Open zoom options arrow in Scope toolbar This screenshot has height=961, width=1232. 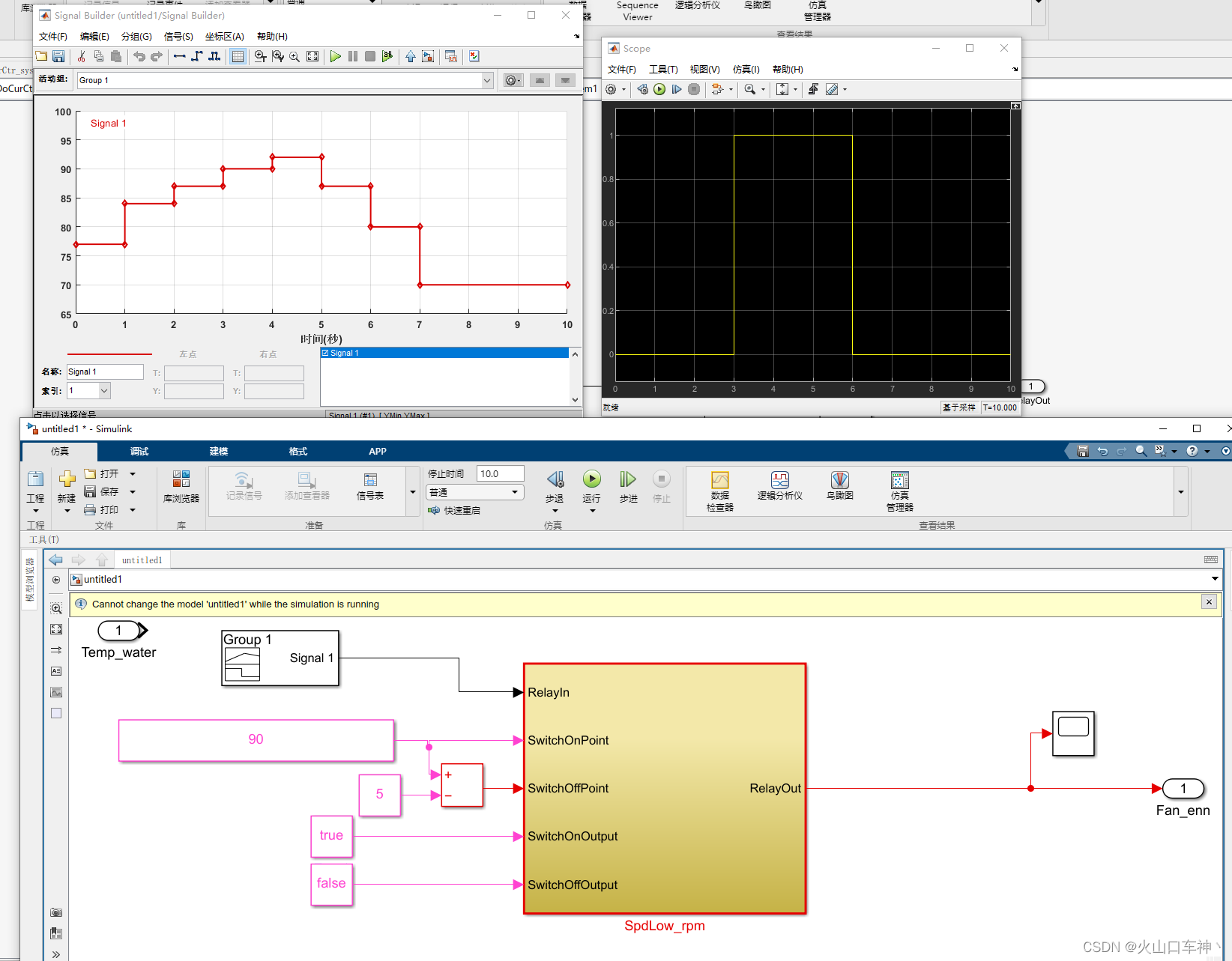(x=764, y=89)
